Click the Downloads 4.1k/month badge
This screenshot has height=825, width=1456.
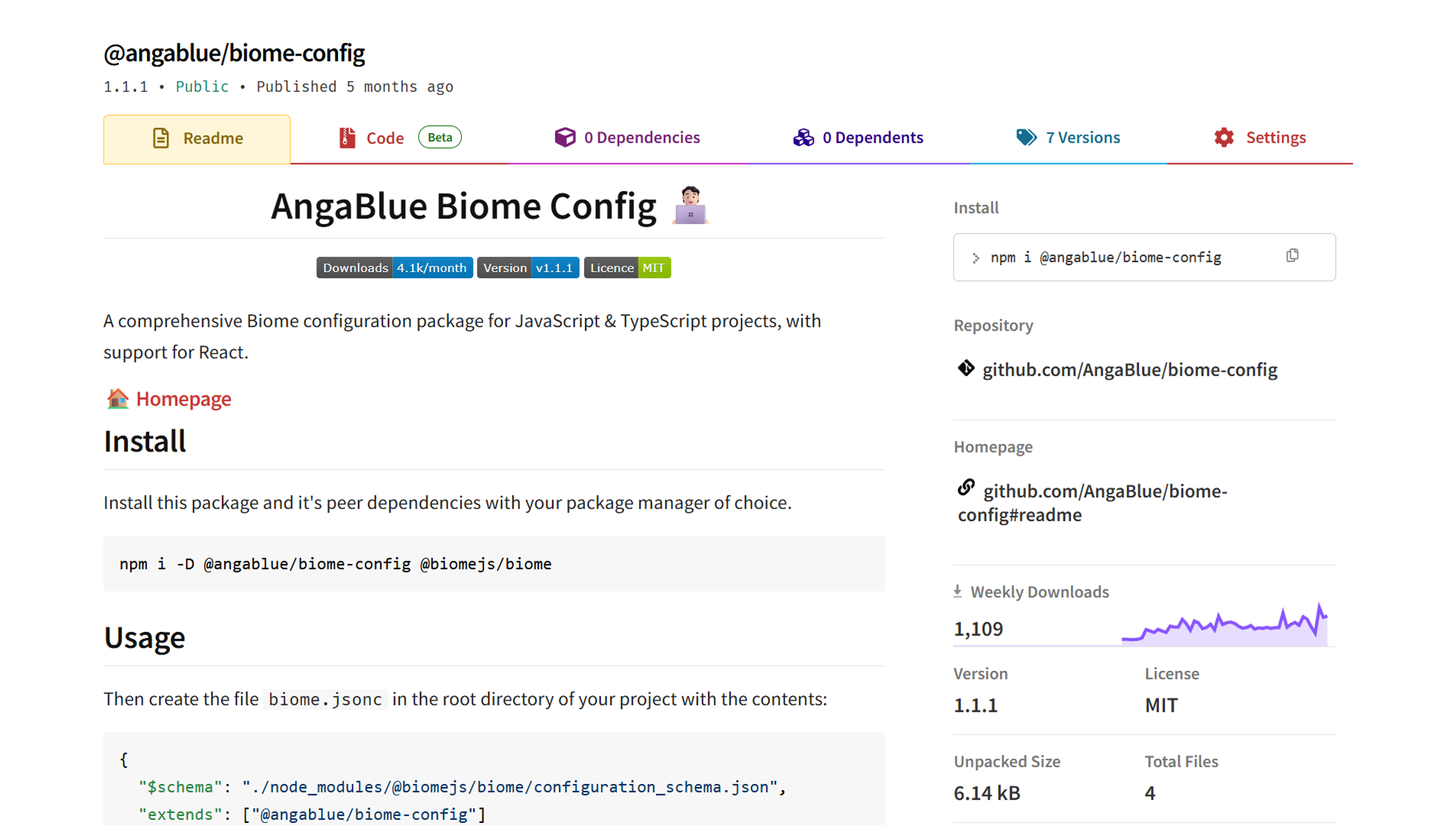click(x=394, y=268)
